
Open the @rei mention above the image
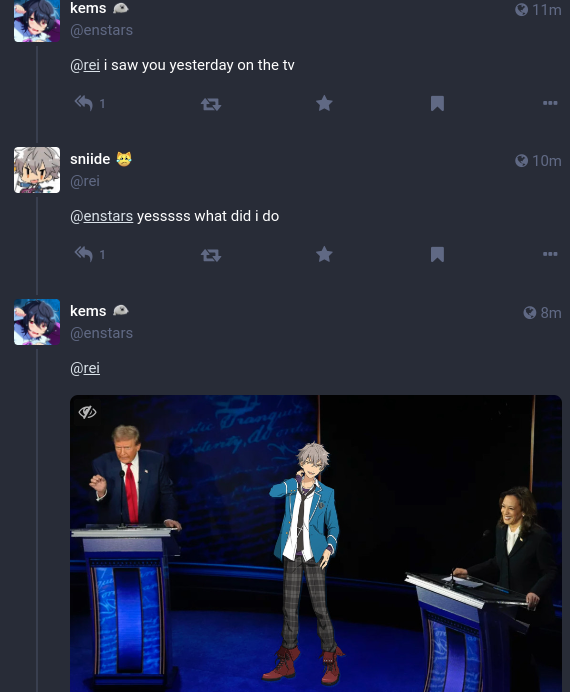pyautogui.click(x=85, y=368)
